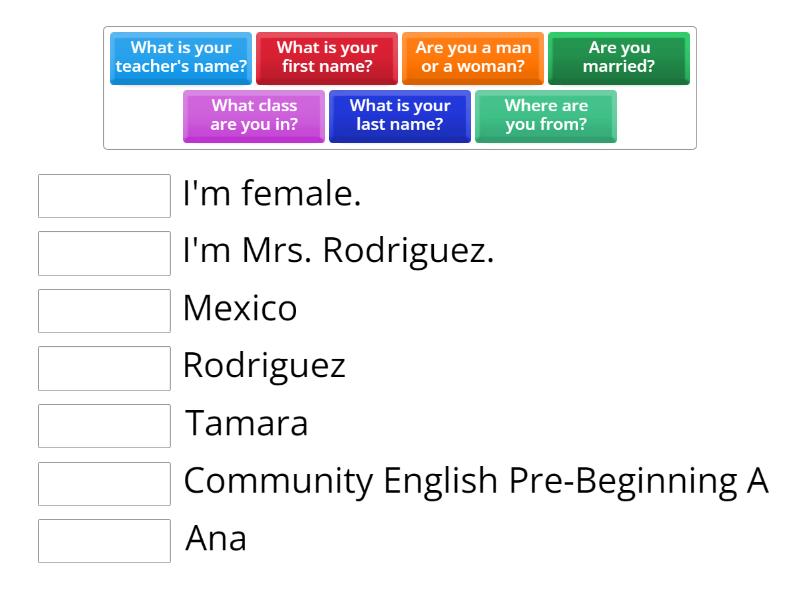
Task: Pick the orange "Are you a man or a woman?" tile
Action: [473, 58]
